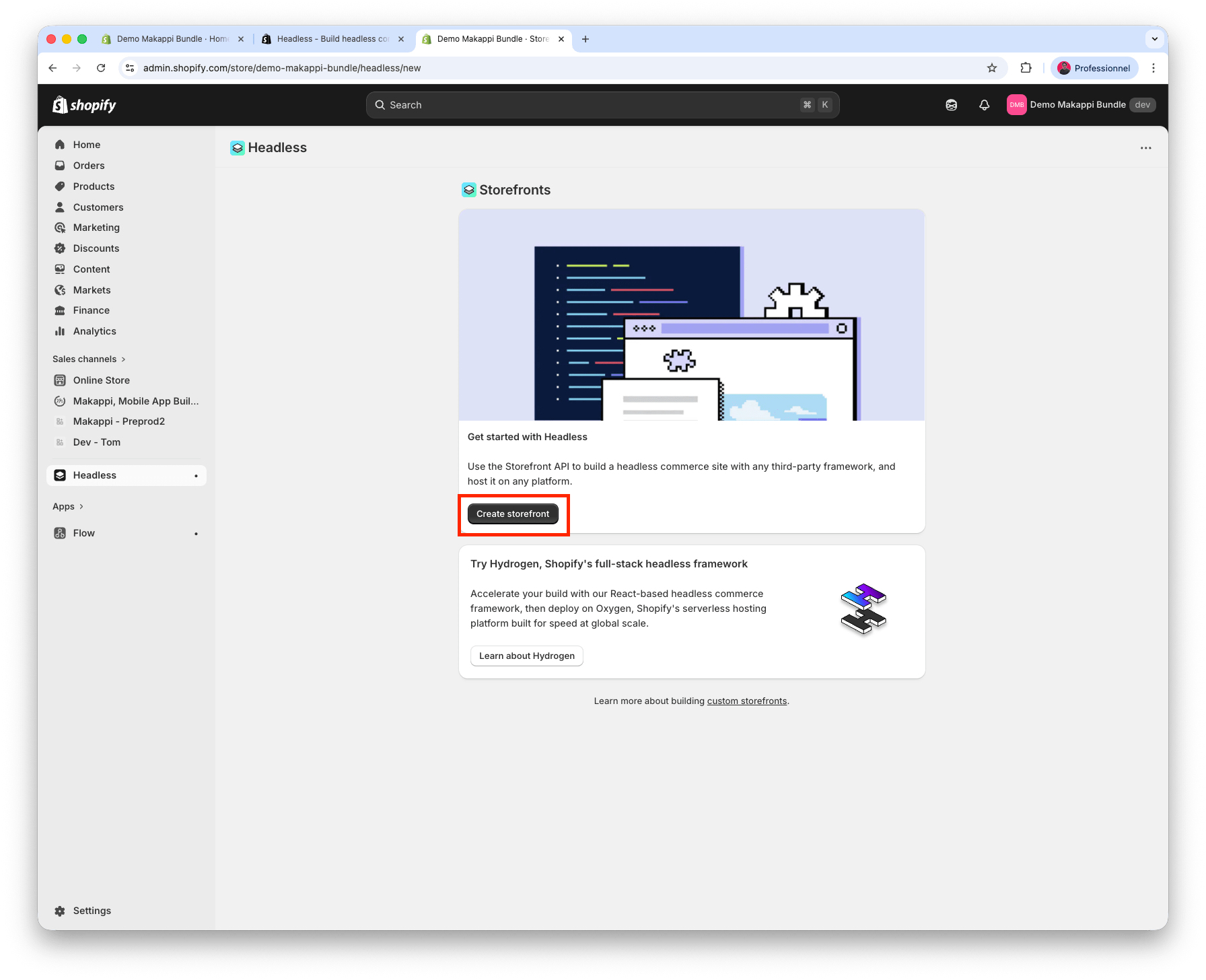The image size is (1206, 980).
Task: Click Learn about Hydrogen button
Action: tap(526, 656)
